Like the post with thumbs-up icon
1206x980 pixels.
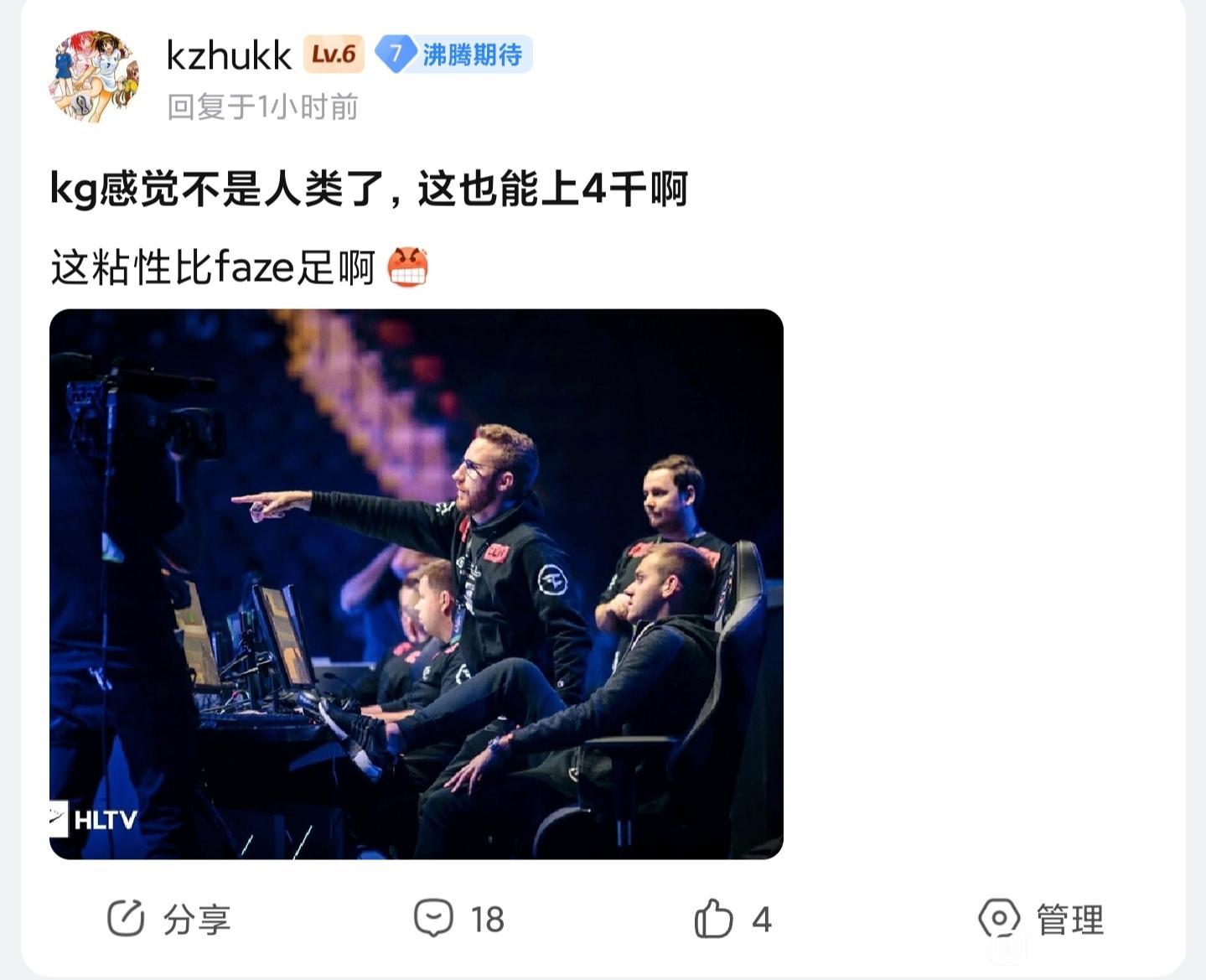point(714,918)
